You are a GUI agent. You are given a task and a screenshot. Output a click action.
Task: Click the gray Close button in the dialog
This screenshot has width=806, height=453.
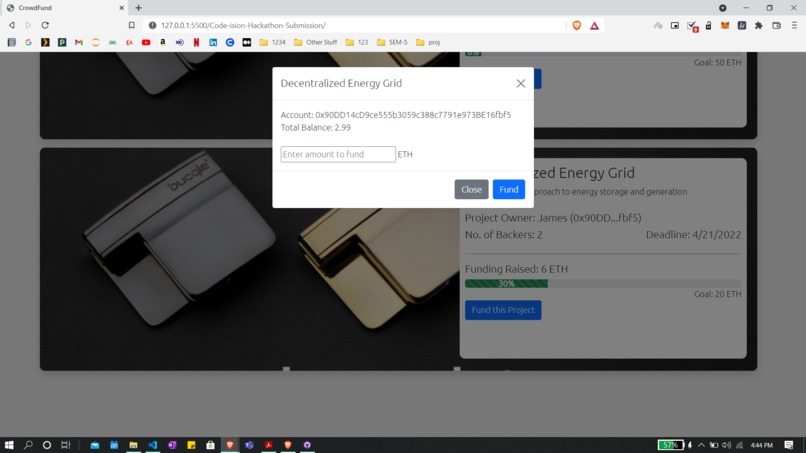tap(471, 189)
